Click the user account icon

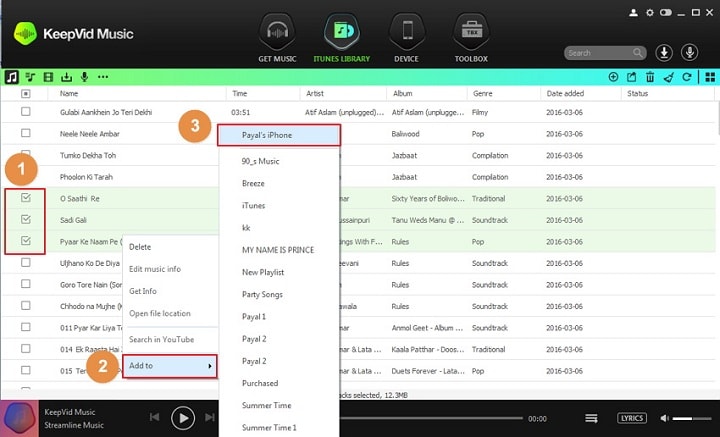633,13
